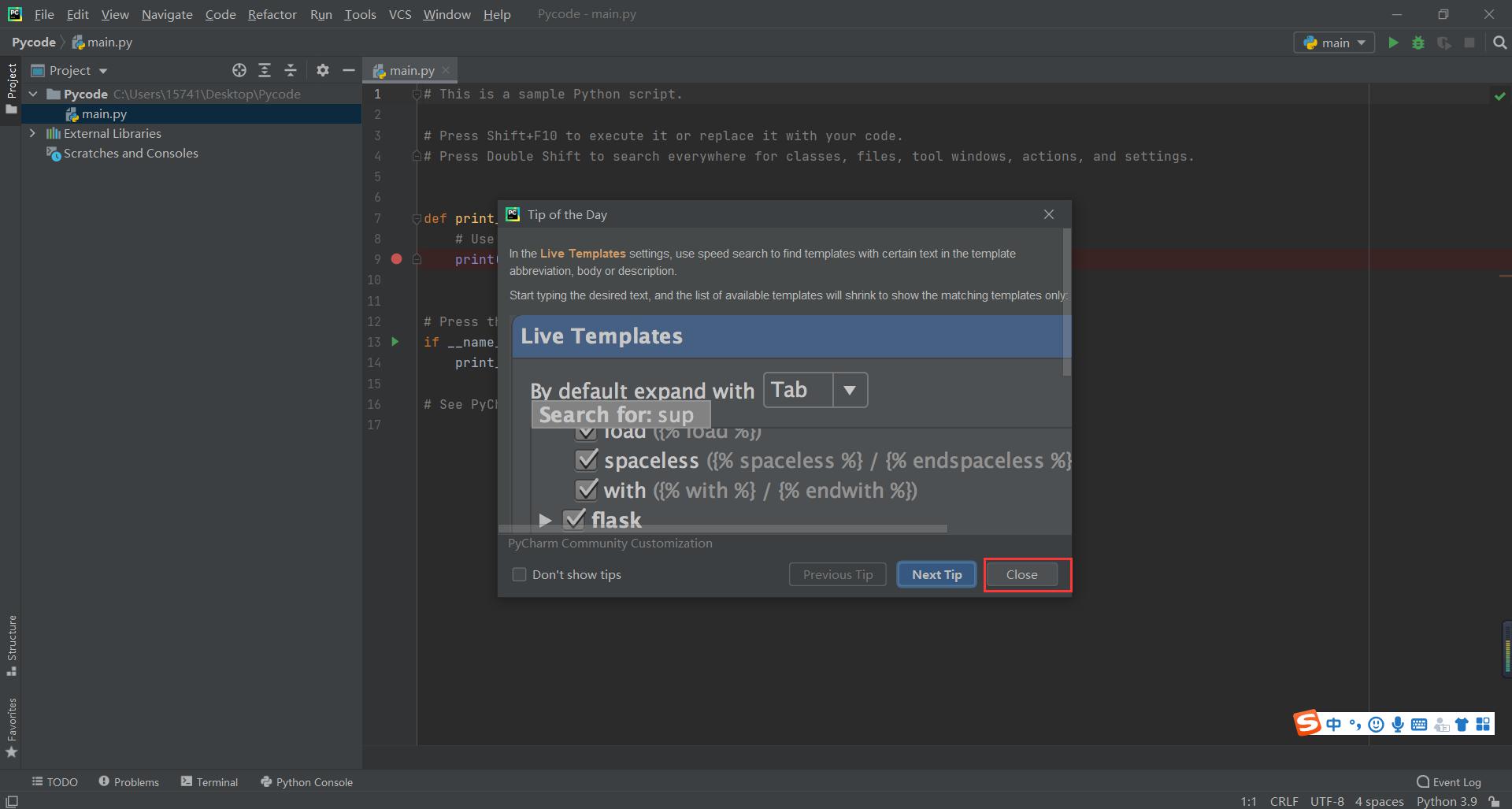
Task: Click Sogou input method S logo
Action: pos(1307,722)
